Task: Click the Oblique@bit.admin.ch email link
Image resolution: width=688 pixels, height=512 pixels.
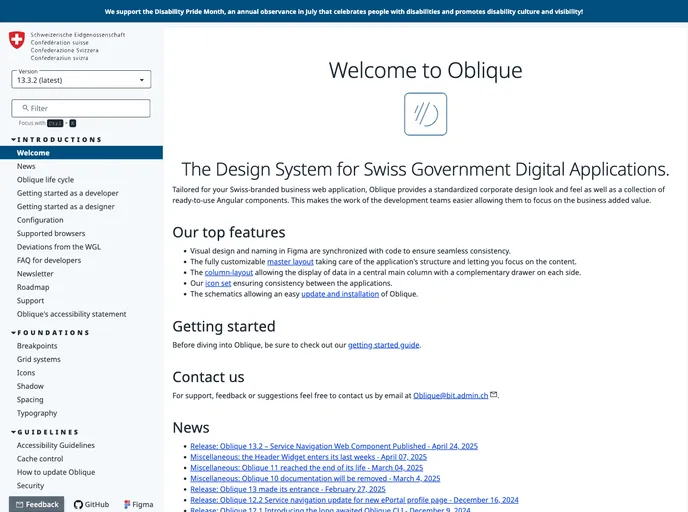Action: (451, 396)
